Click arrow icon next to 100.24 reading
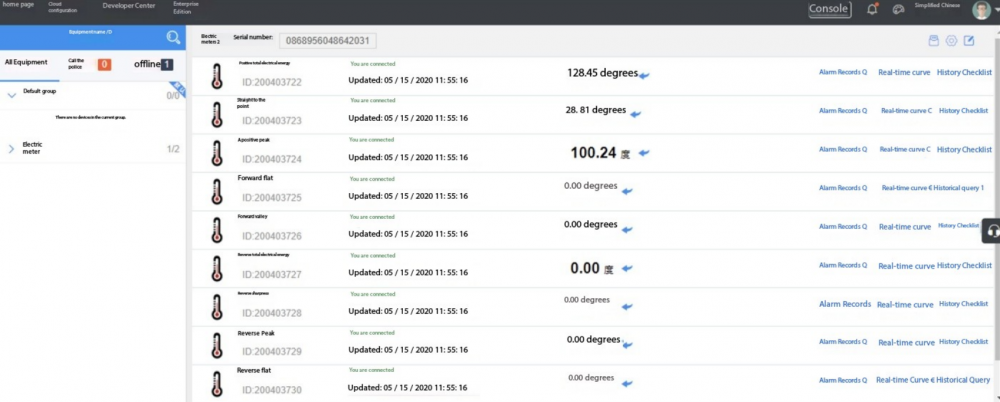Screen dimensions: 1000x402 point(644,153)
